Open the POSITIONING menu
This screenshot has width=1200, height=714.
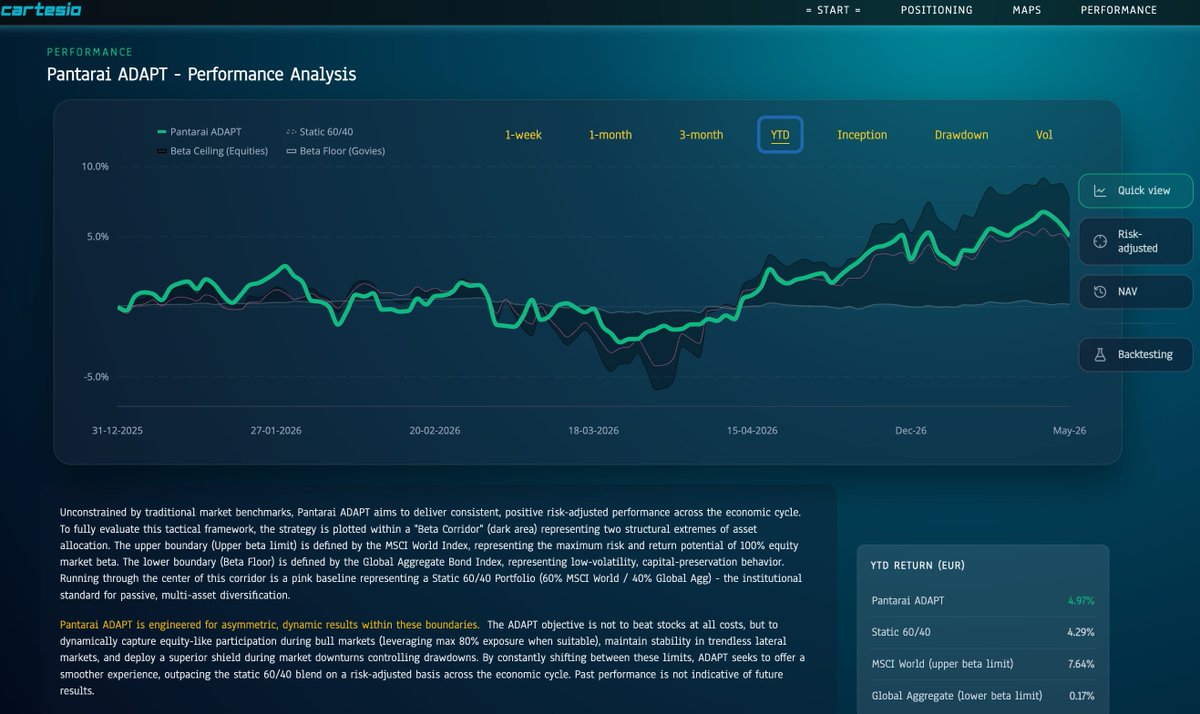pos(936,10)
